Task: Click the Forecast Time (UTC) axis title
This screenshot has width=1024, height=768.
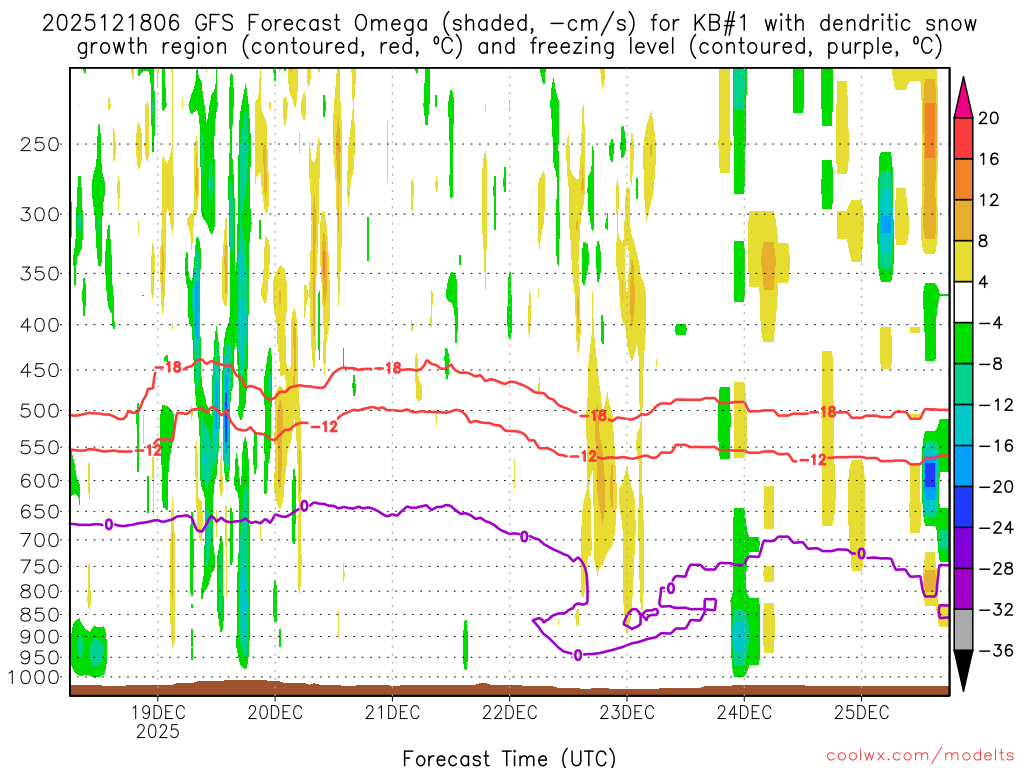Action: point(509,758)
